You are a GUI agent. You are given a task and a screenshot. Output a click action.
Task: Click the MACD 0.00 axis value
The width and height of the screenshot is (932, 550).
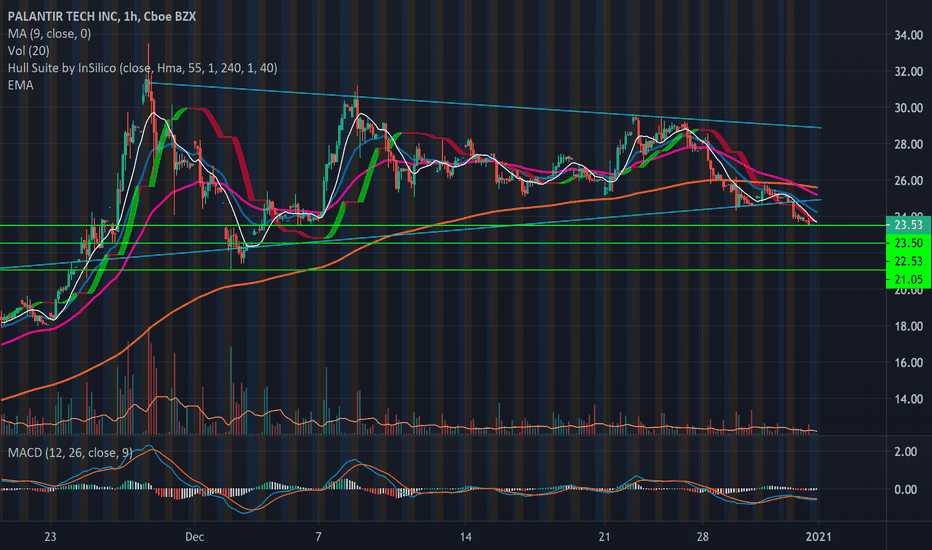point(906,489)
